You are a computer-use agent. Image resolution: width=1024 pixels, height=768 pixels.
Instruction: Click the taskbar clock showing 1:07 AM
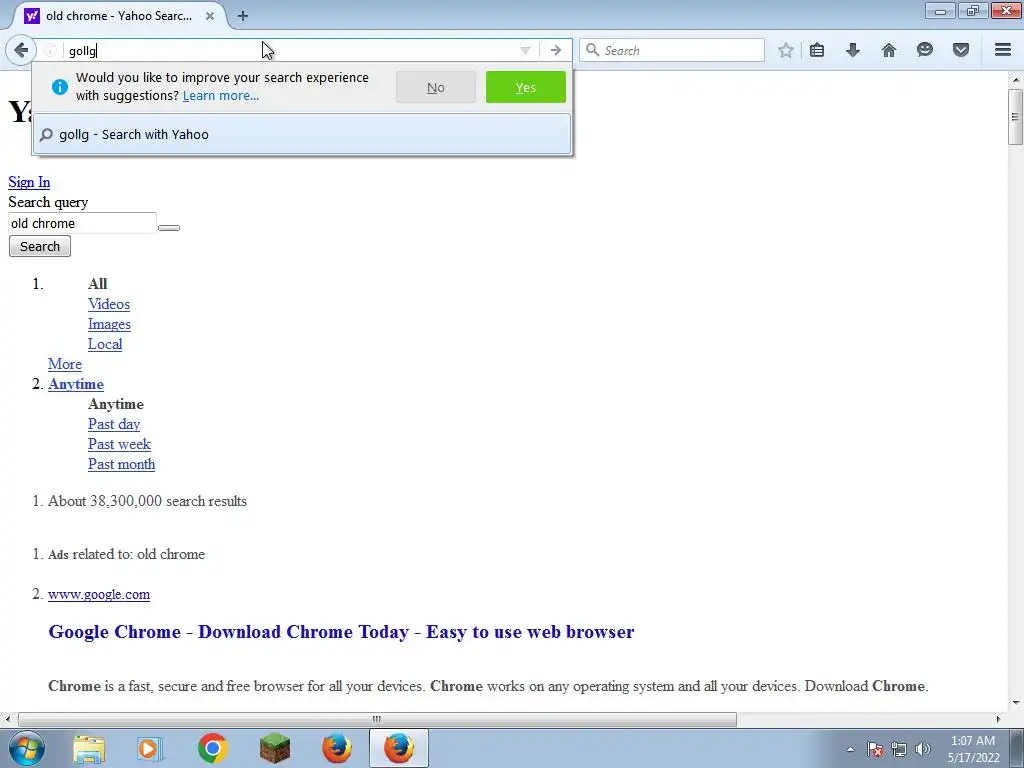[973, 749]
